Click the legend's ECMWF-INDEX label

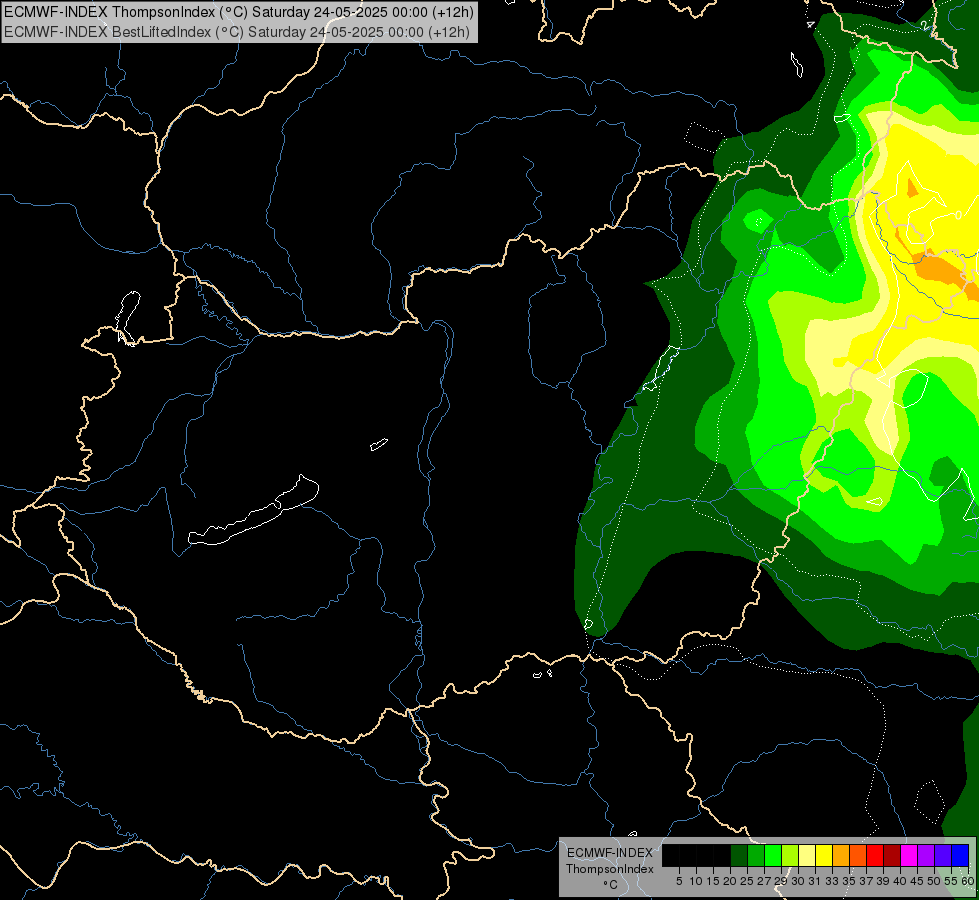[610, 853]
